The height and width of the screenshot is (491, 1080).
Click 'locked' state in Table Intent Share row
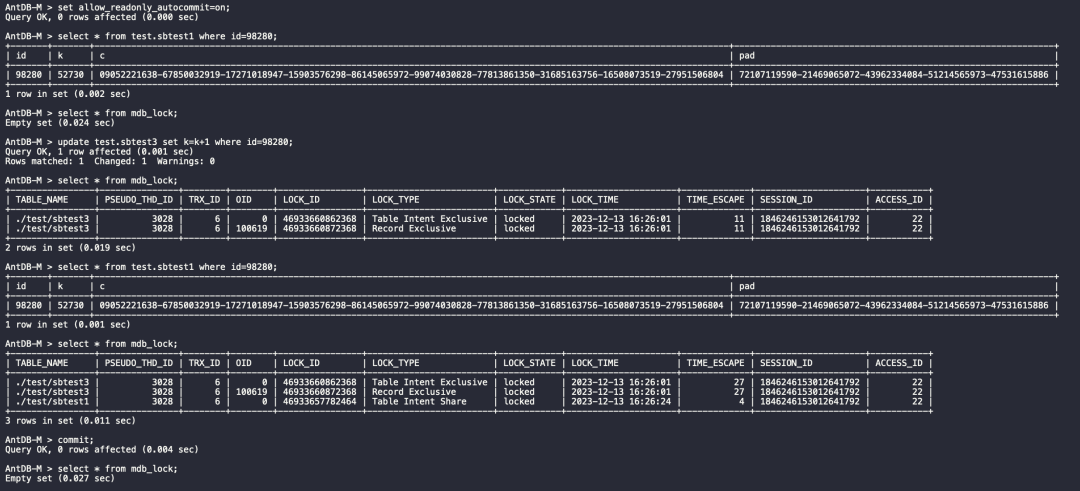519,401
